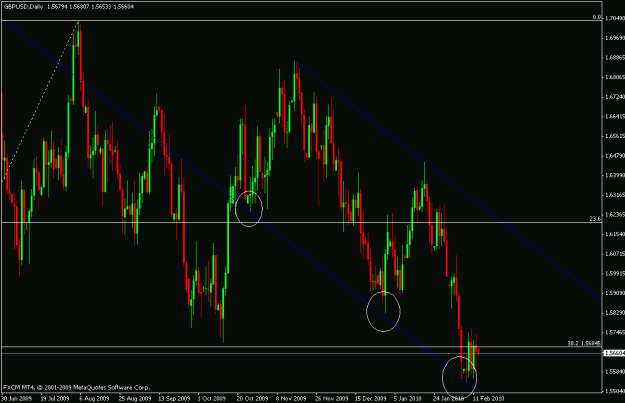Click the 1.59915 price axis label
The width and height of the screenshot is (625, 403).
pos(615,273)
